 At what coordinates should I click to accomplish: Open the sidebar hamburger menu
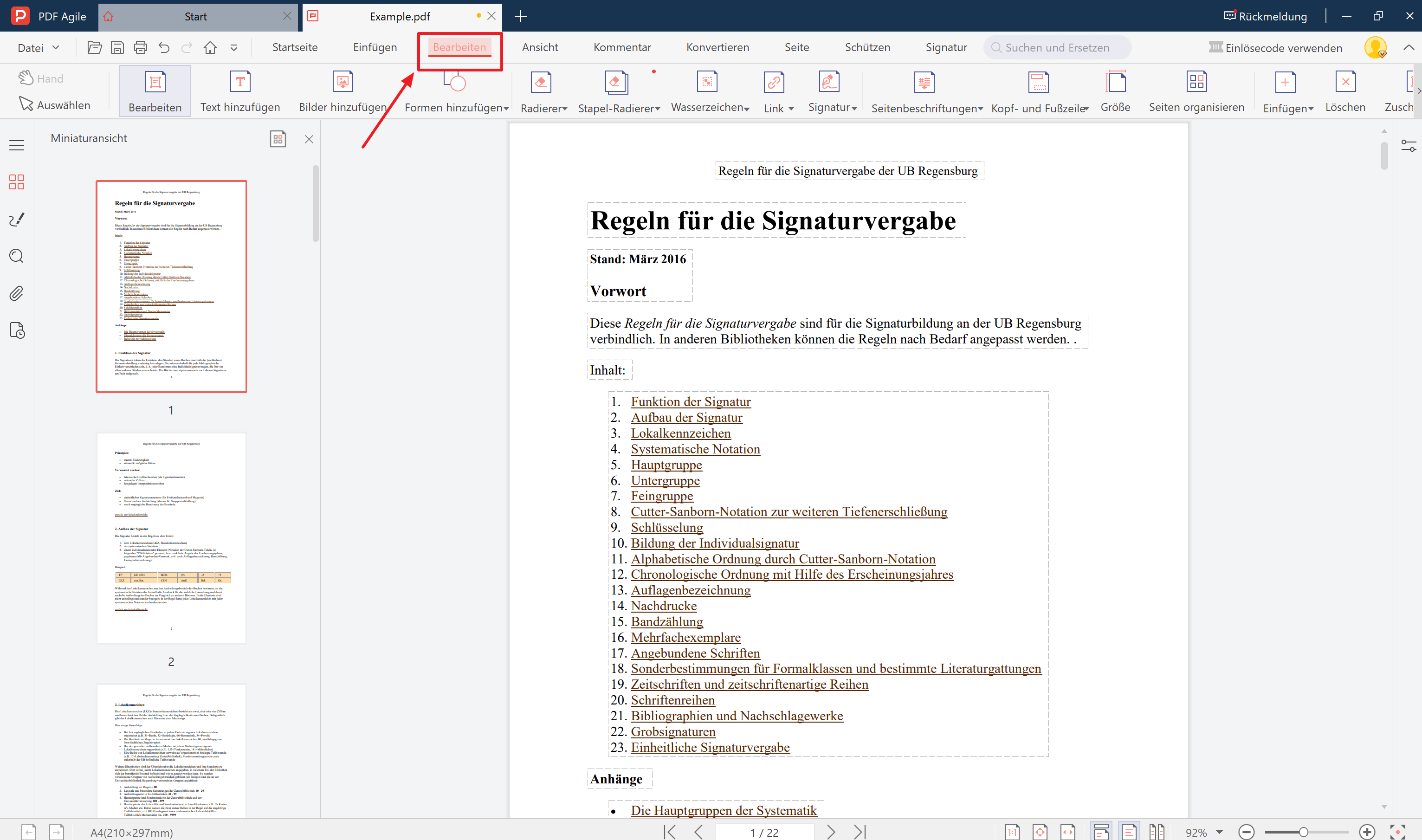tap(17, 145)
